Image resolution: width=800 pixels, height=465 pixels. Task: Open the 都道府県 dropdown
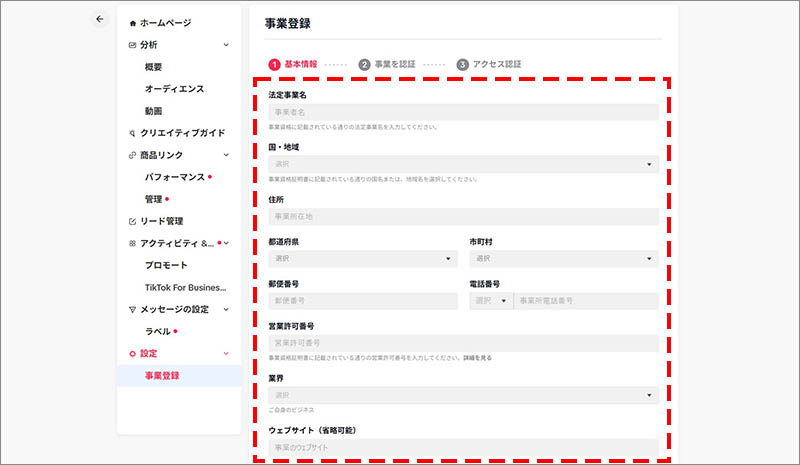[x=362, y=259]
